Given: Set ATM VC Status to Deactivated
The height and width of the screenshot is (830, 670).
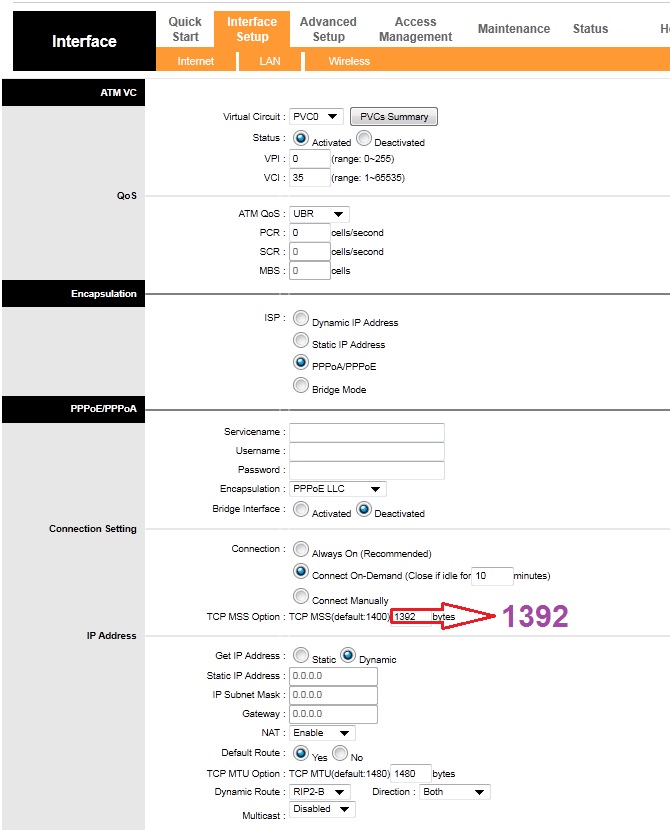Looking at the screenshot, I should click(x=364, y=138).
